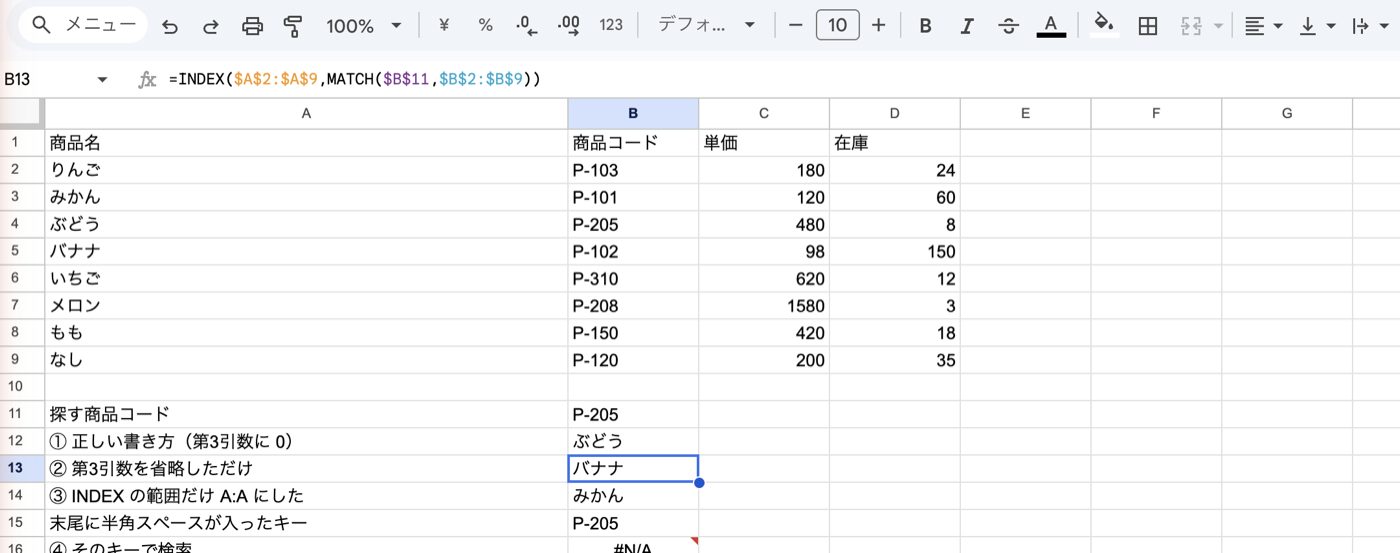Apply the ¥ currency format
The image size is (1400, 553).
444,25
